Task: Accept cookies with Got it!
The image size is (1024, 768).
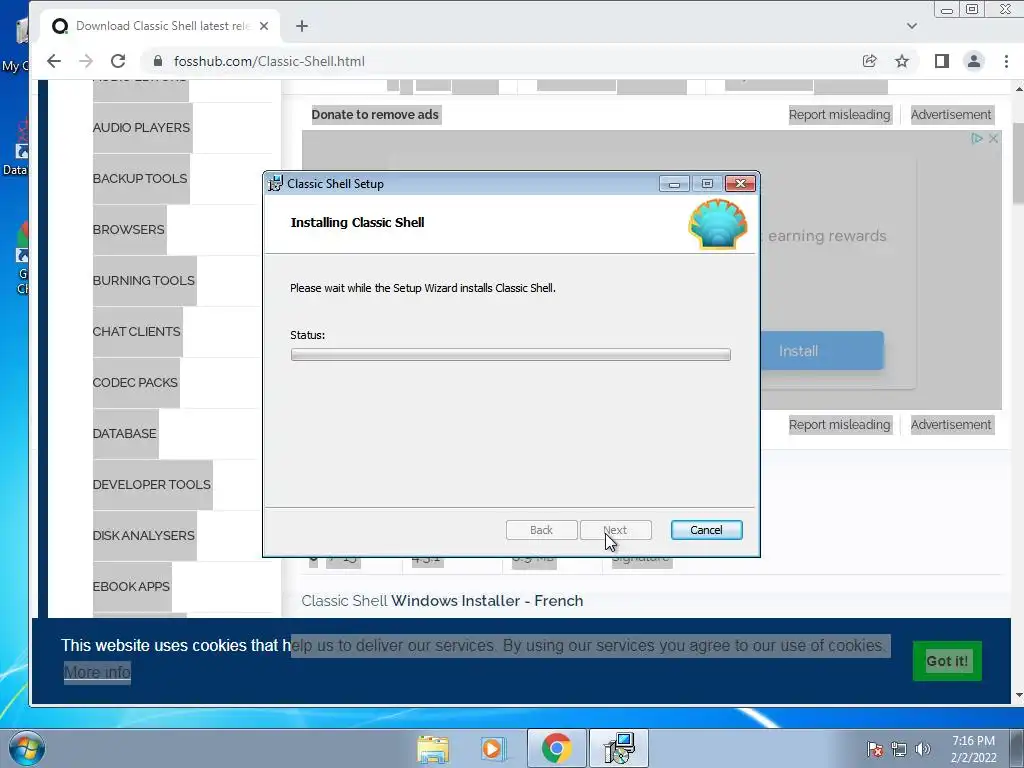Action: tap(947, 661)
